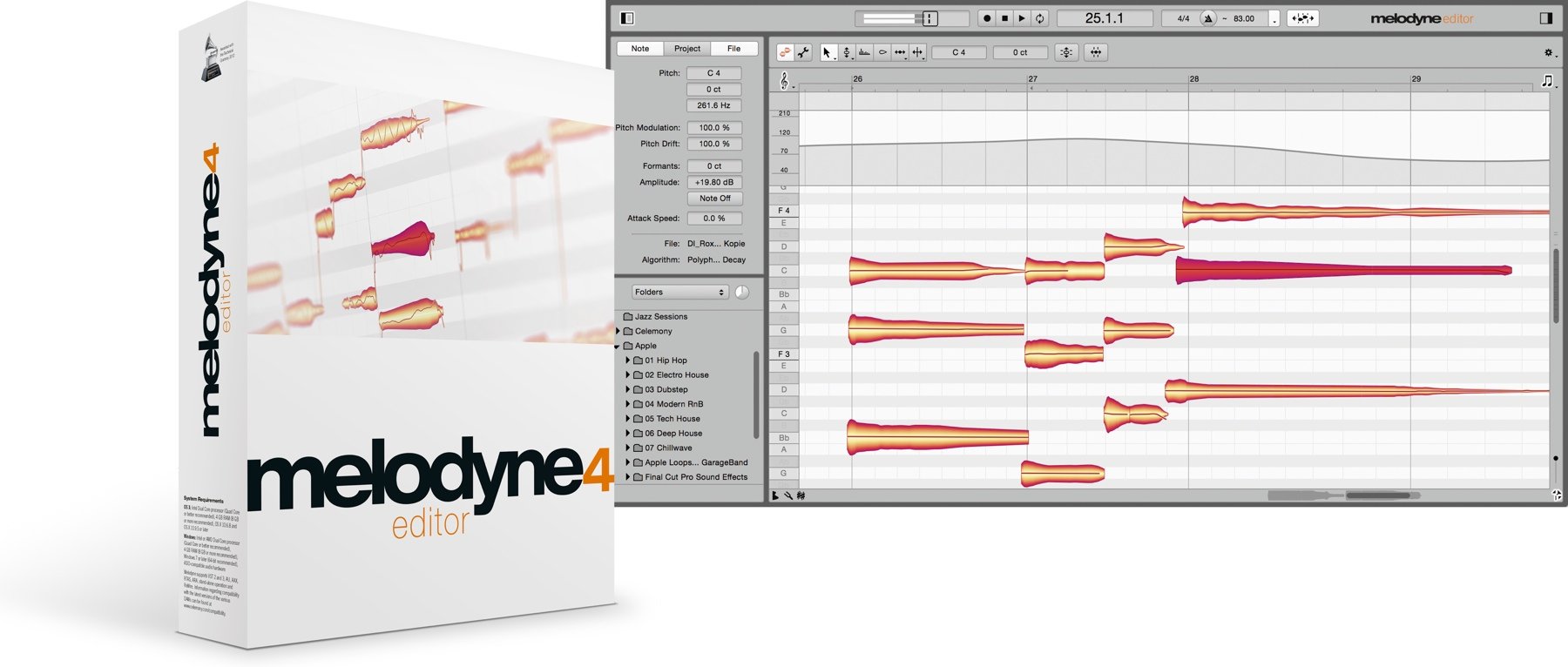Screen dimensions: 1568x667
Task: Toggle the right sound editor pane icon
Action: (x=1545, y=17)
